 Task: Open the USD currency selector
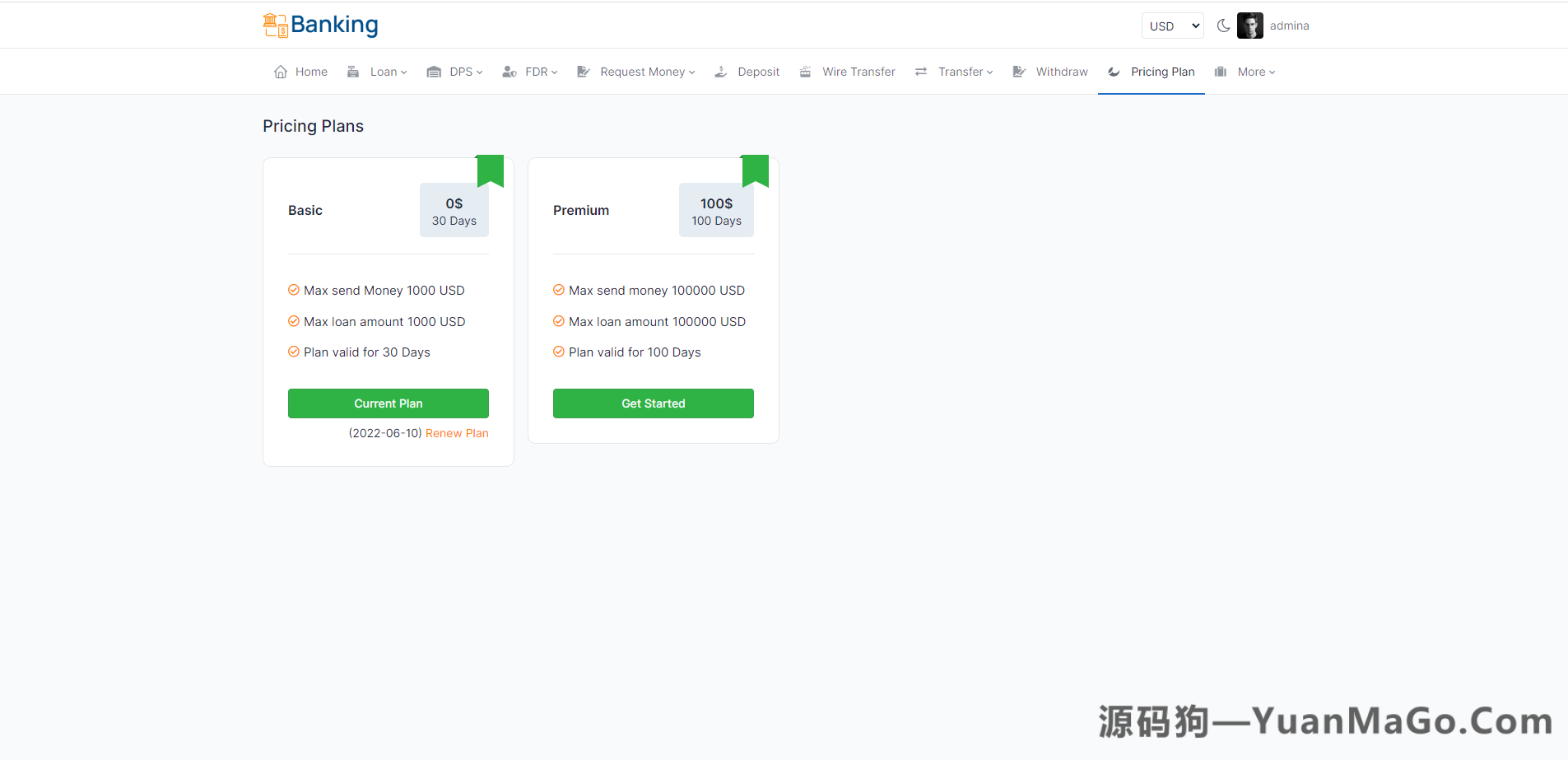pos(1172,26)
